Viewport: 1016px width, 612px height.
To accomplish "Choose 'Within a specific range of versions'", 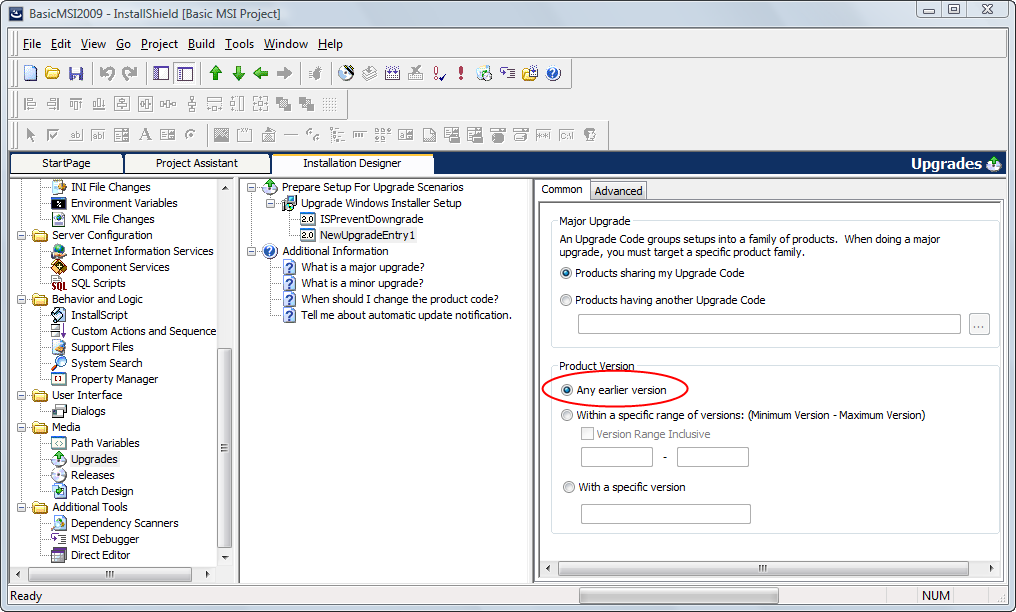I will pos(567,415).
